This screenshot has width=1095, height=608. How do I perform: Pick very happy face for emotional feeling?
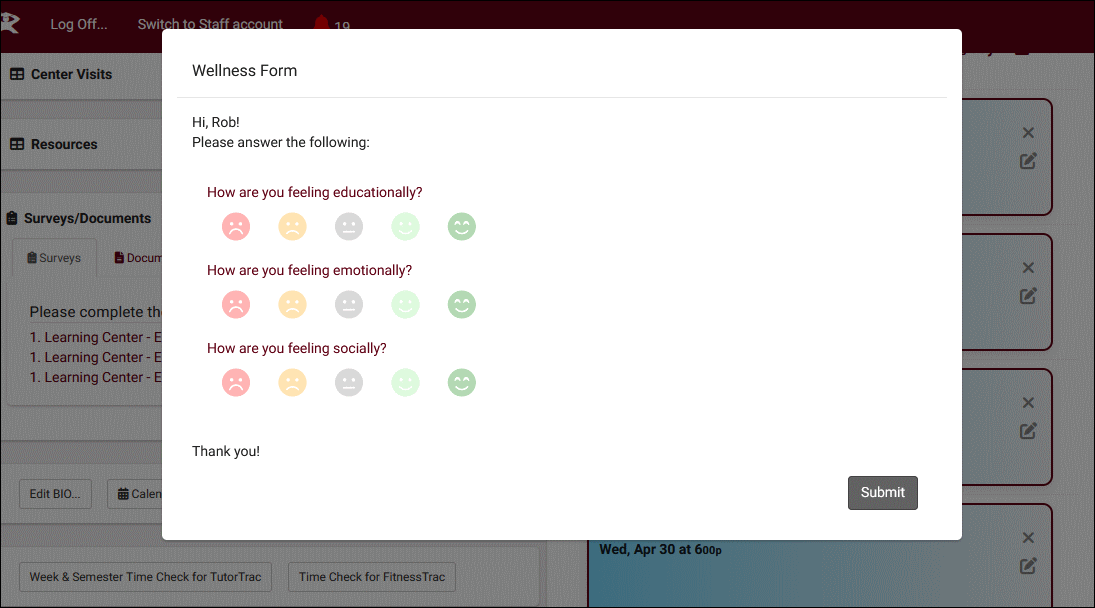pos(461,305)
